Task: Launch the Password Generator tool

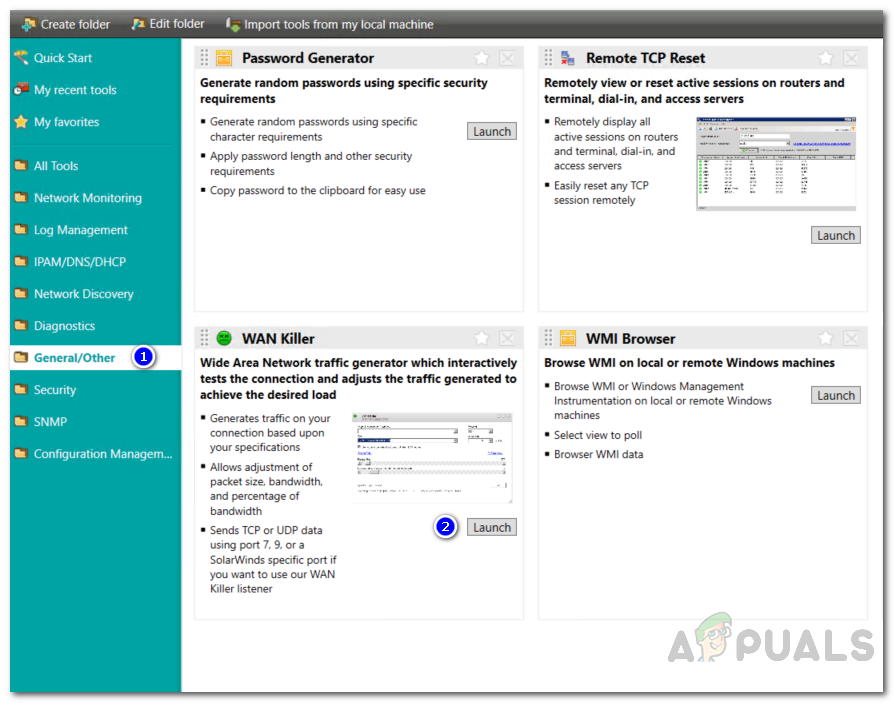Action: point(491,131)
